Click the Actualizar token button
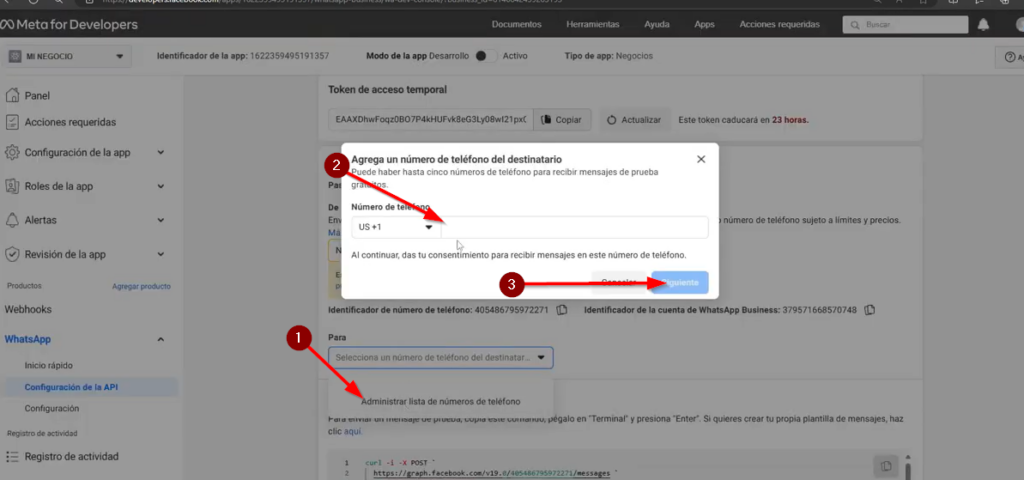The width and height of the screenshot is (1024, 480). (635, 120)
